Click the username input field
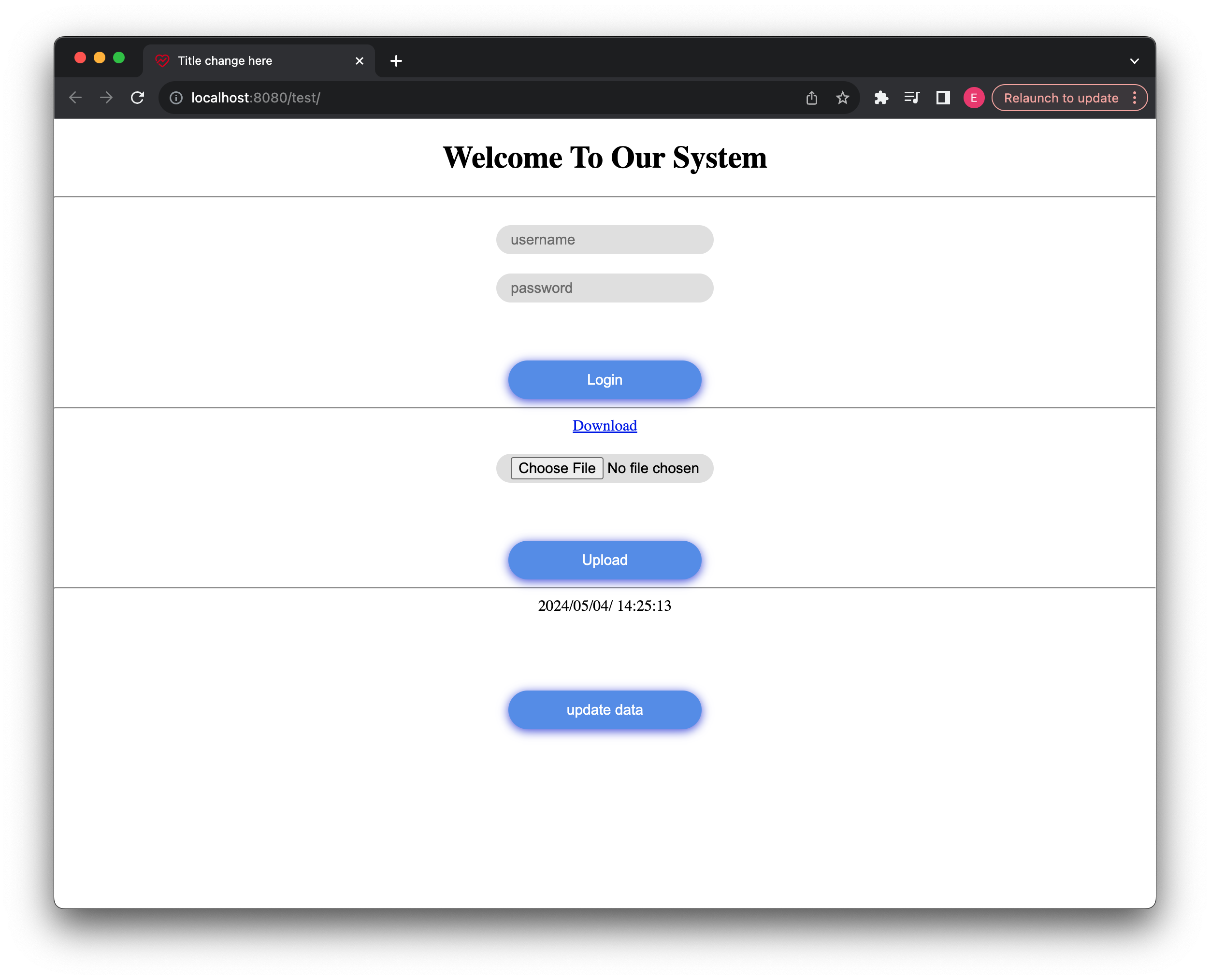The width and height of the screenshot is (1210, 980). pyautogui.click(x=604, y=239)
